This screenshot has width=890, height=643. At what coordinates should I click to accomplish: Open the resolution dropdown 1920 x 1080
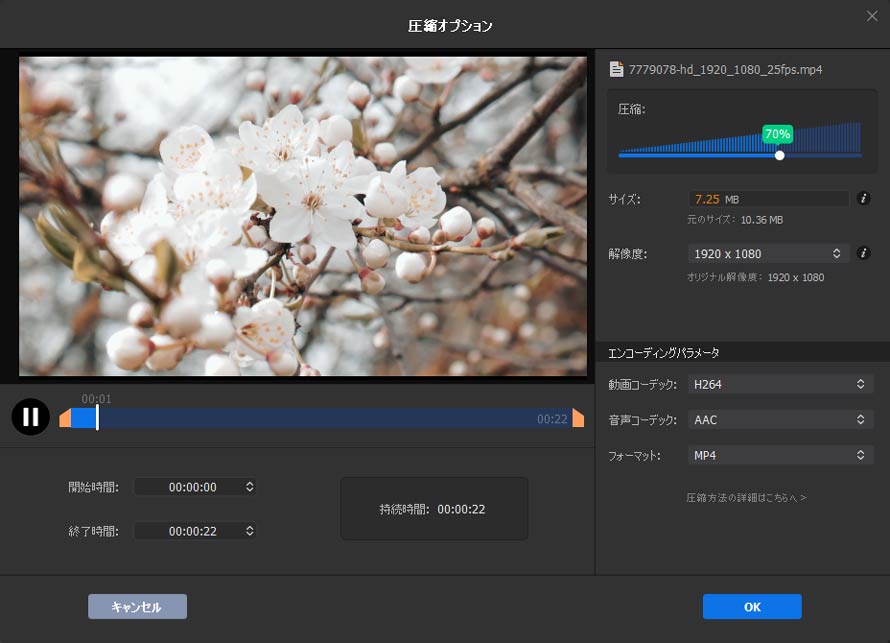click(x=768, y=254)
